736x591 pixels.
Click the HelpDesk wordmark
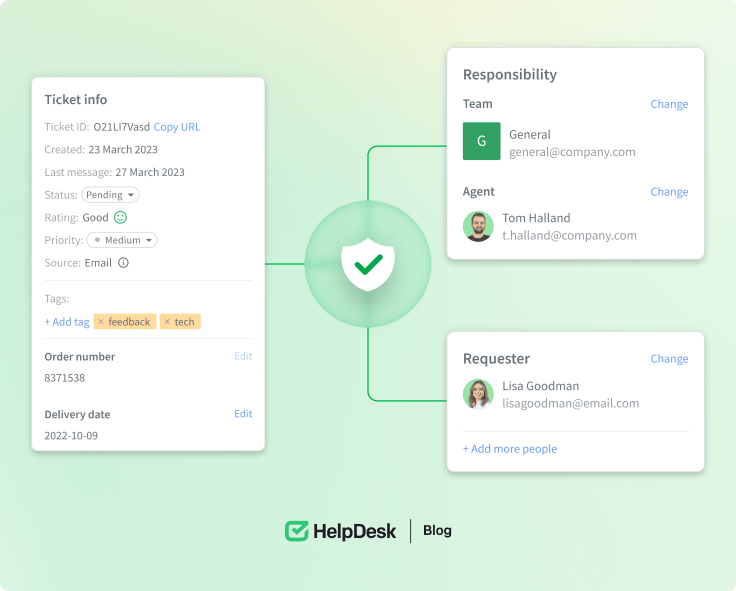[354, 531]
